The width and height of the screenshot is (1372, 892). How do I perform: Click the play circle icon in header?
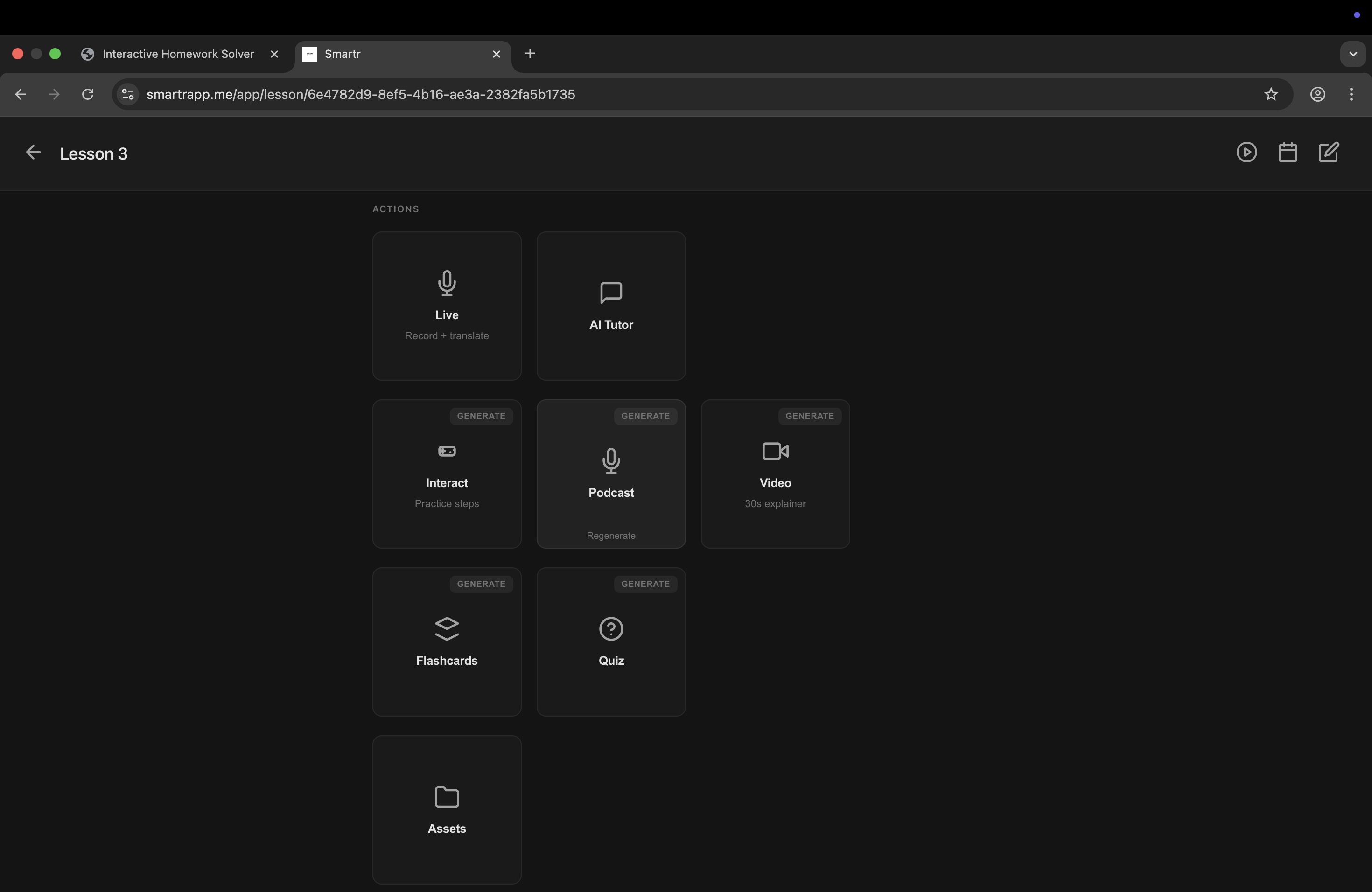click(1246, 153)
